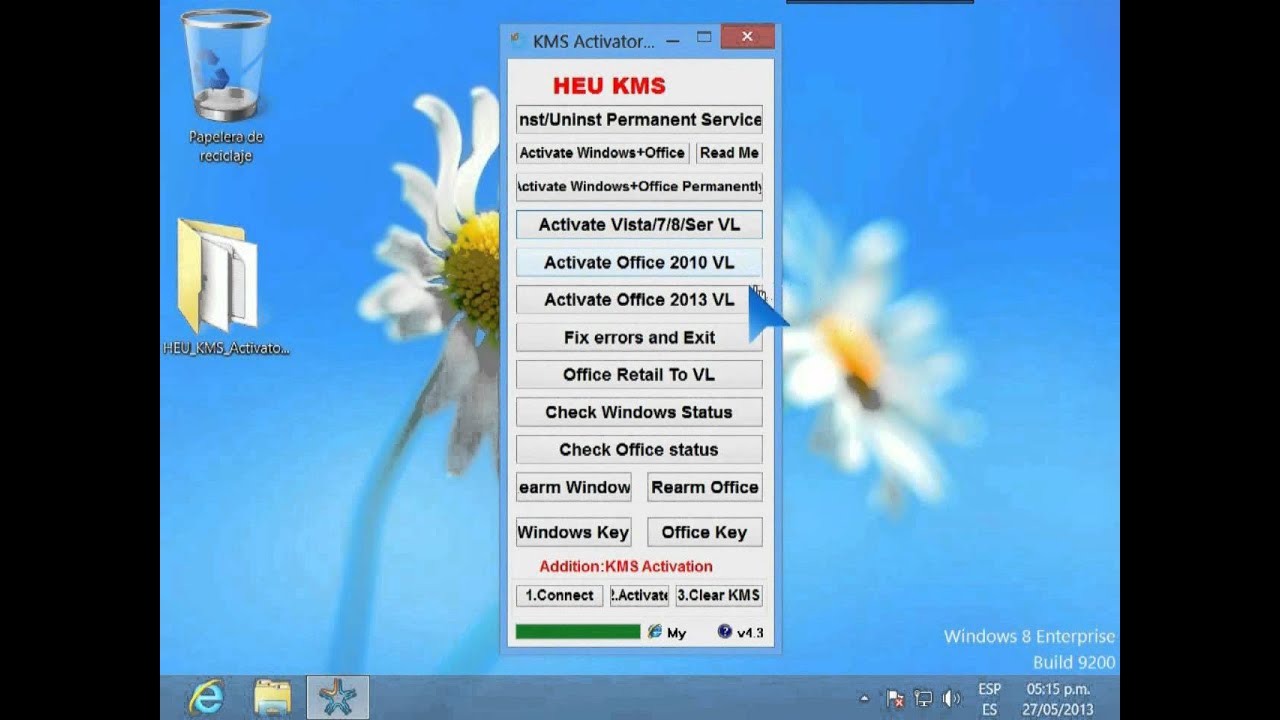Viewport: 1280px width, 720px height.
Task: Click Activate Office 2013 VL
Action: point(639,300)
